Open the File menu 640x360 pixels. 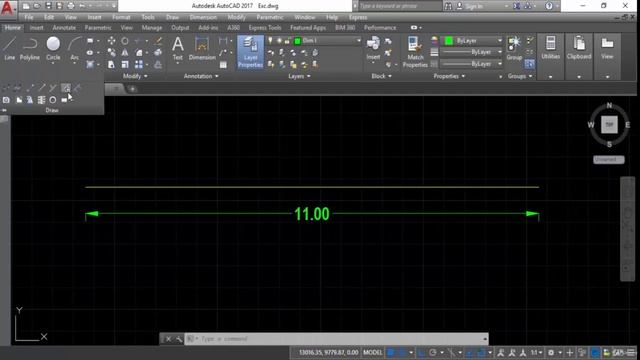(29, 17)
